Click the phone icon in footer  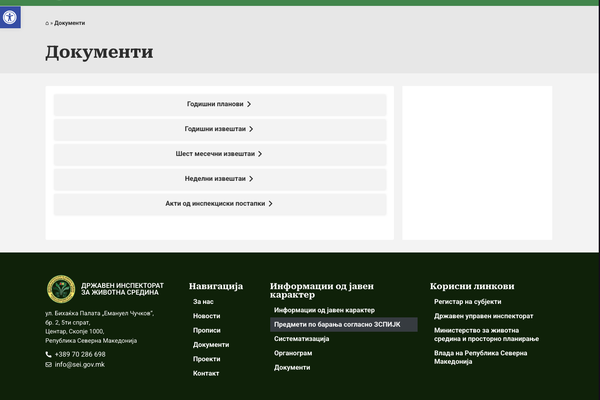click(48, 354)
